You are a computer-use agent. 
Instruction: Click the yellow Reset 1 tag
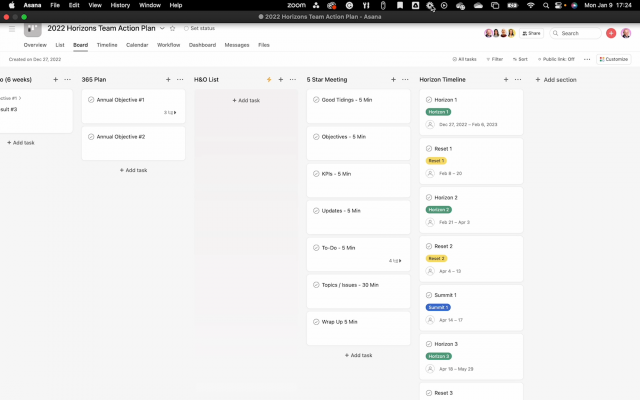[436, 161]
